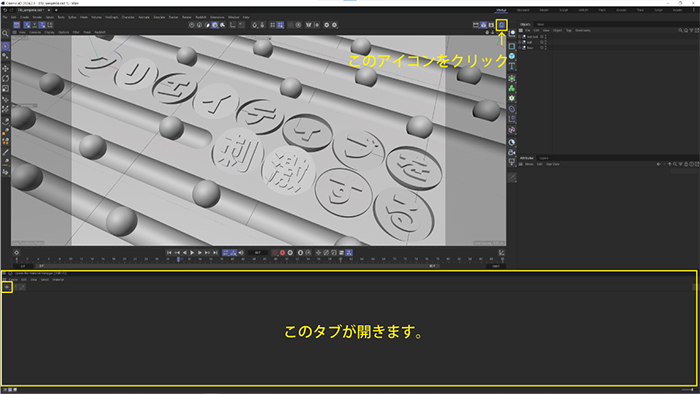Open the viewport Filter menu

point(76,32)
